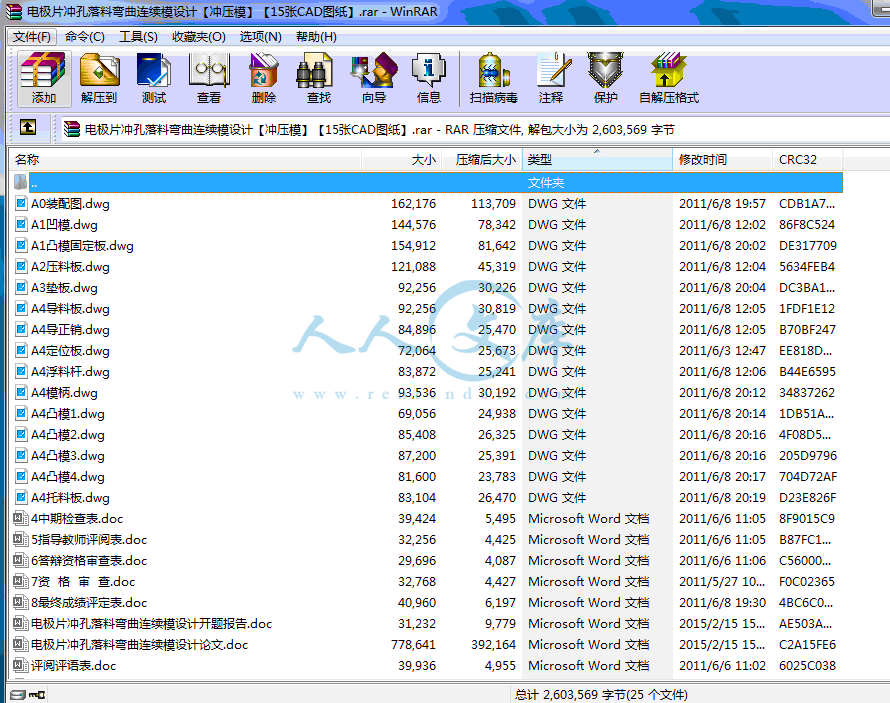The height and width of the screenshot is (703, 890).
Task: Open the 命令(C) menu
Action: (85, 37)
